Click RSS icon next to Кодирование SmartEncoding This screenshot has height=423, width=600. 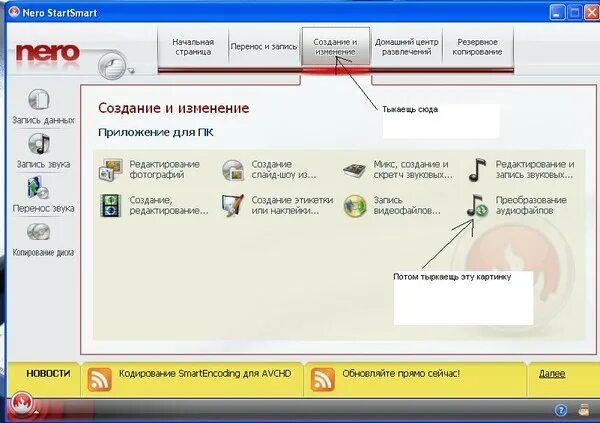99,380
